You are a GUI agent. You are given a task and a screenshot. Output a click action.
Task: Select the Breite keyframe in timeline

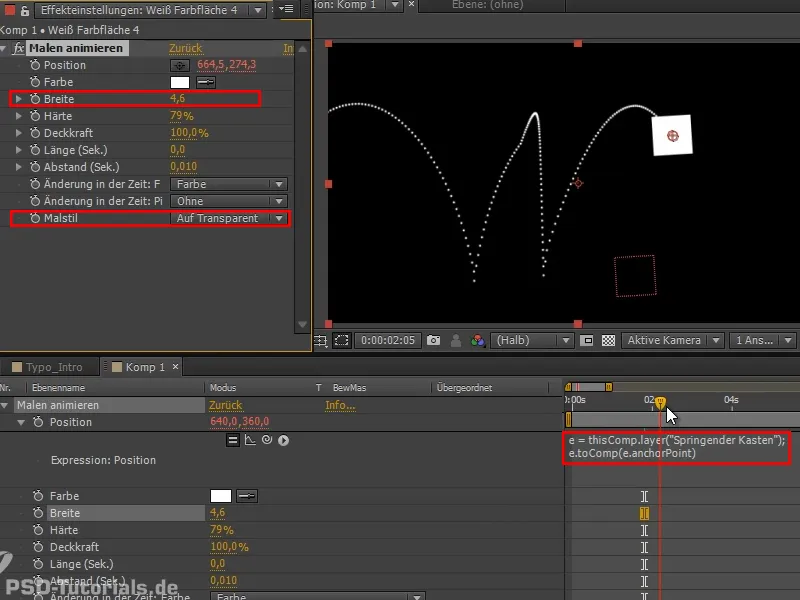[x=644, y=513]
